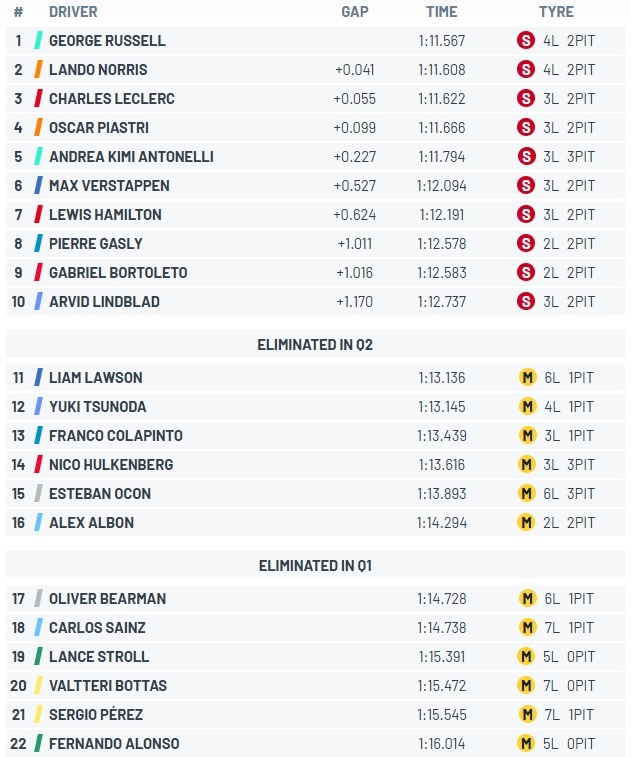Screen dimensions: 631x757
Task: Click Lance Stroll's green team colour stripe
Action: pos(38,656)
